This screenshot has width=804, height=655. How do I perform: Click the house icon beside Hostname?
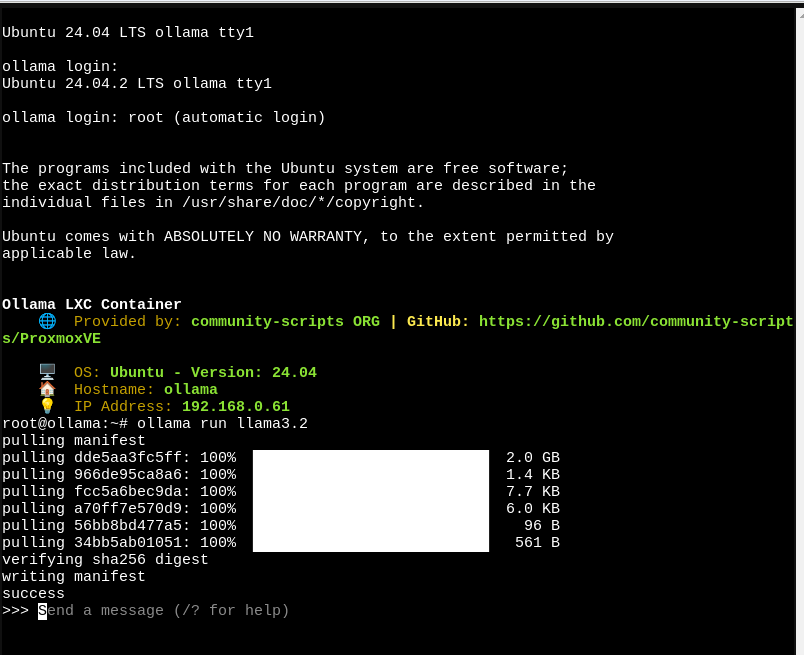point(47,389)
